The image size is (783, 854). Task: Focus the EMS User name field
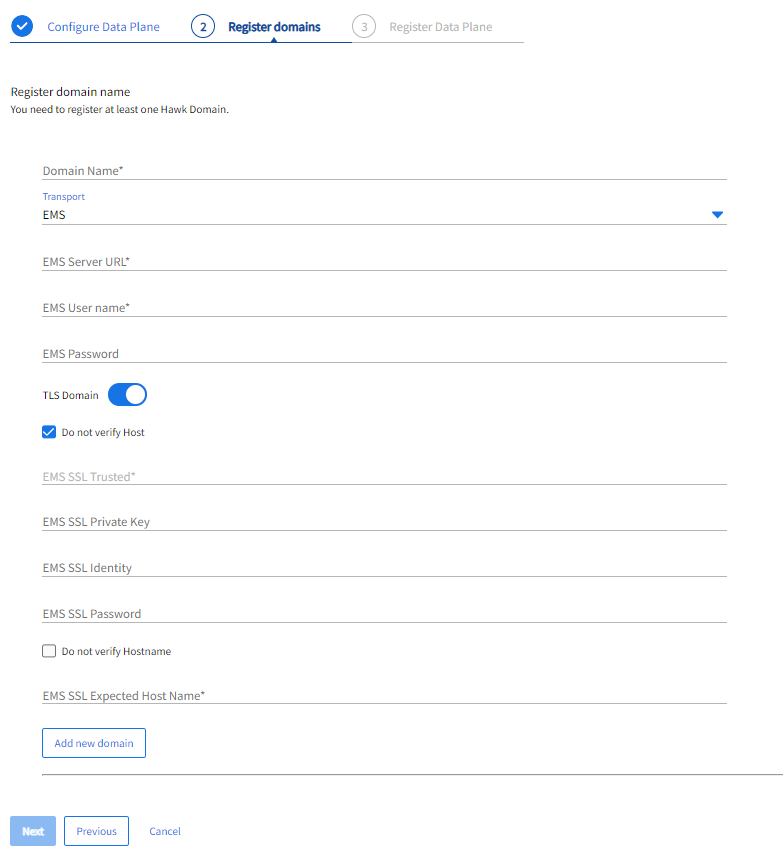[384, 308]
